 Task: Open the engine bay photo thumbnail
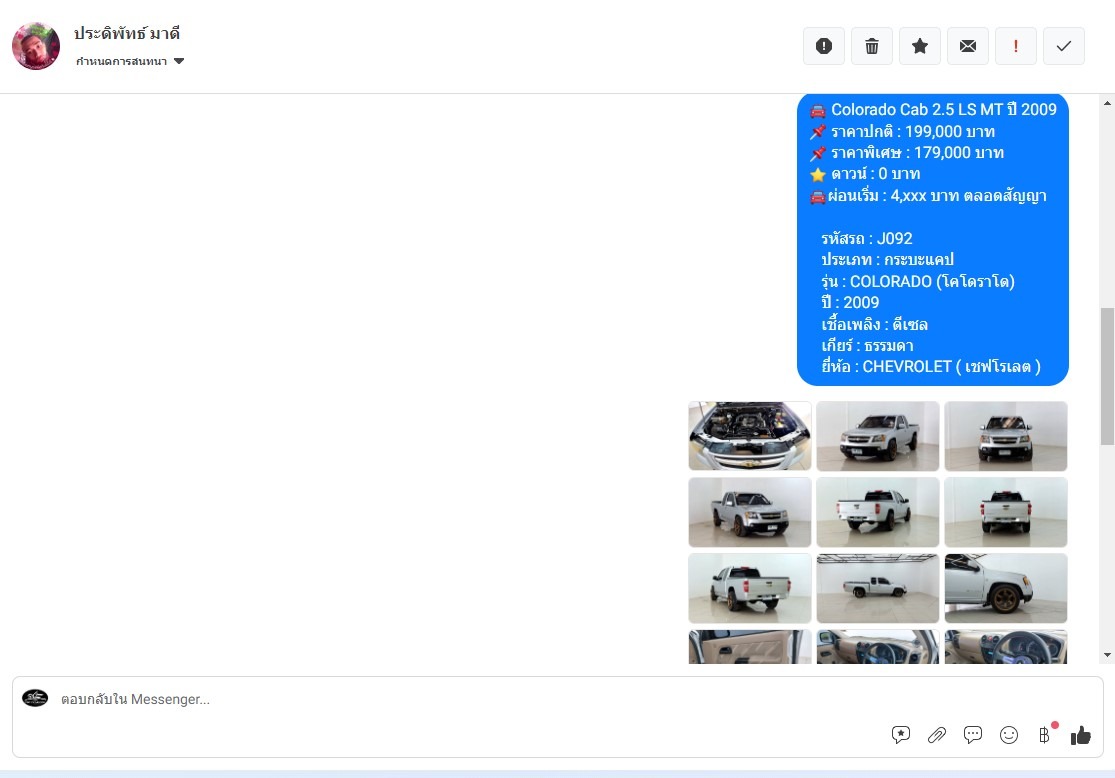750,436
